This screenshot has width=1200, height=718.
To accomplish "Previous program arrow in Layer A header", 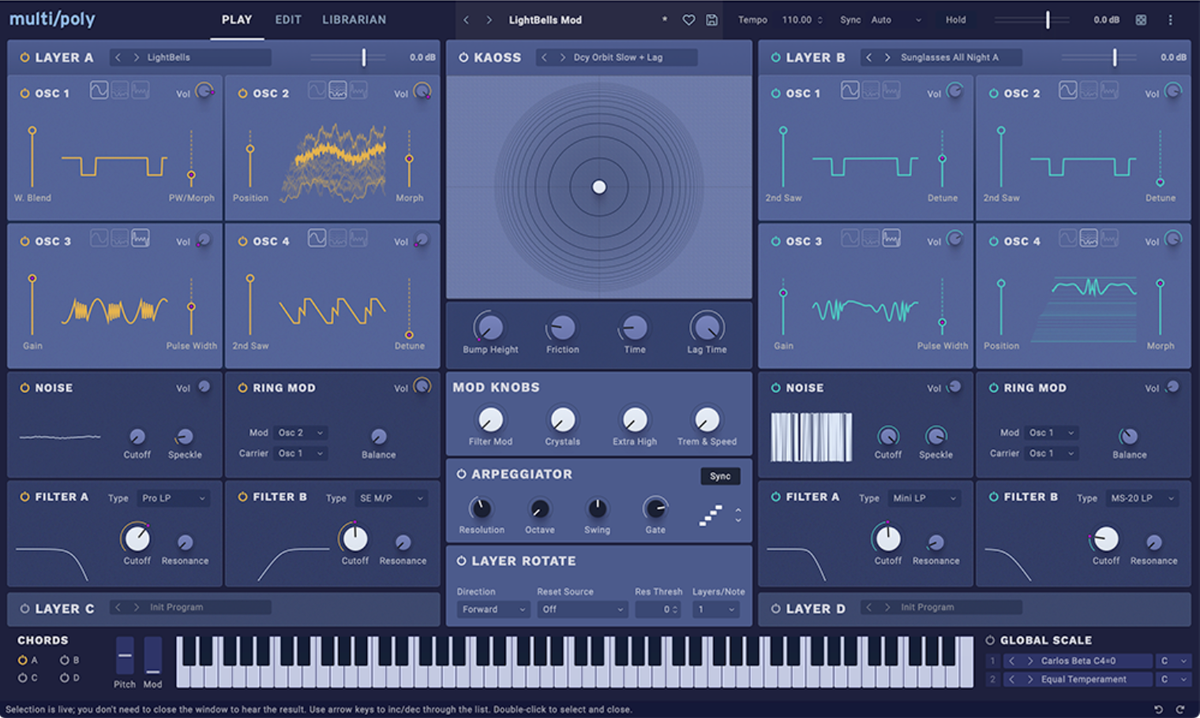I will (118, 58).
